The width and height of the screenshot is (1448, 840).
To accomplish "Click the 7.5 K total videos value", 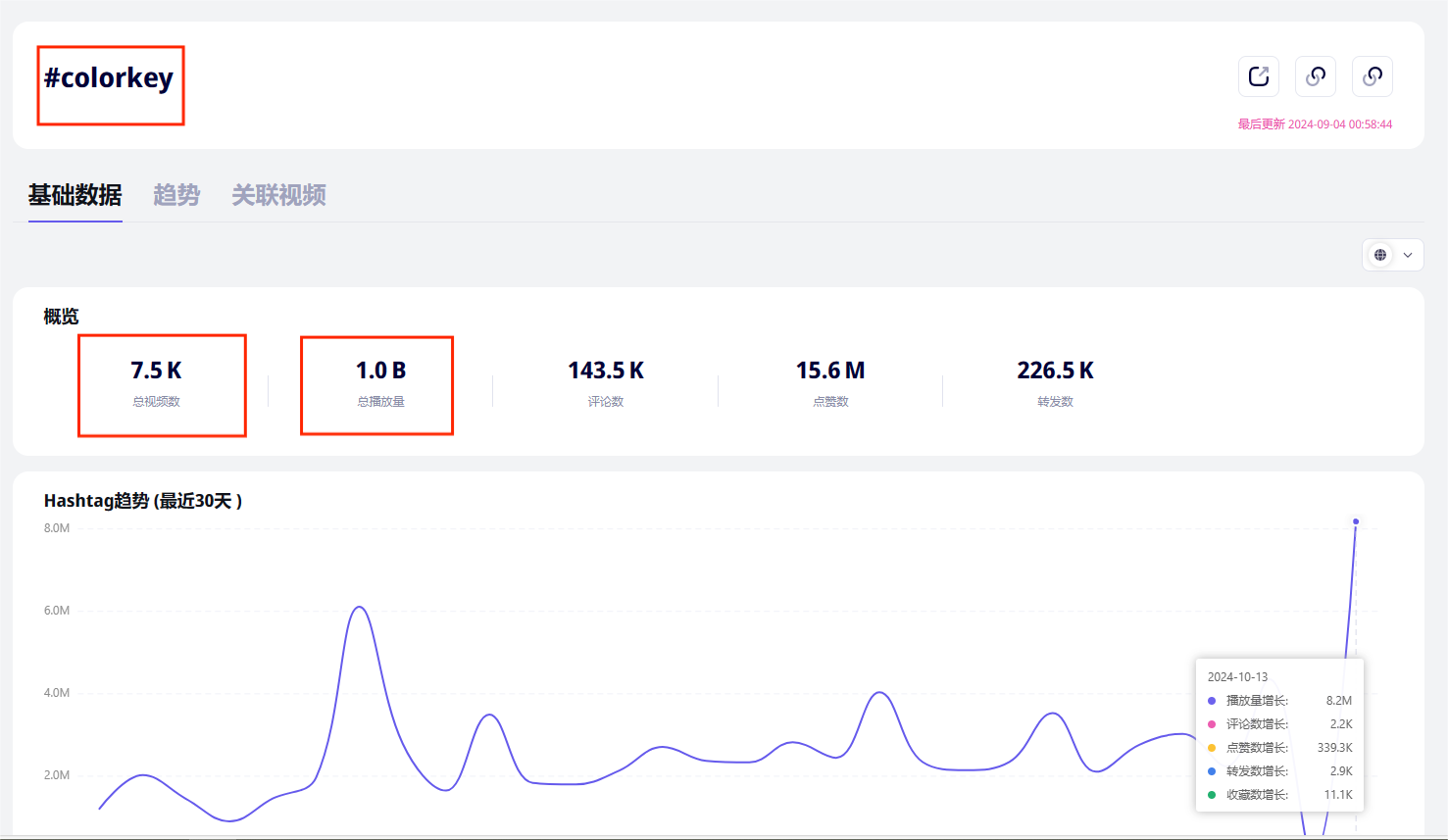I will (157, 371).
